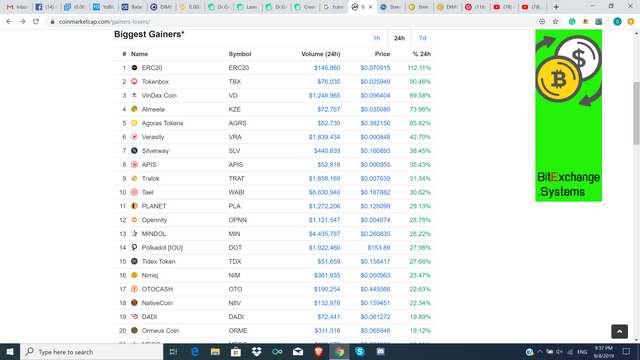Open the MINDOL coin link
This screenshot has width=640, height=360.
pos(154,234)
